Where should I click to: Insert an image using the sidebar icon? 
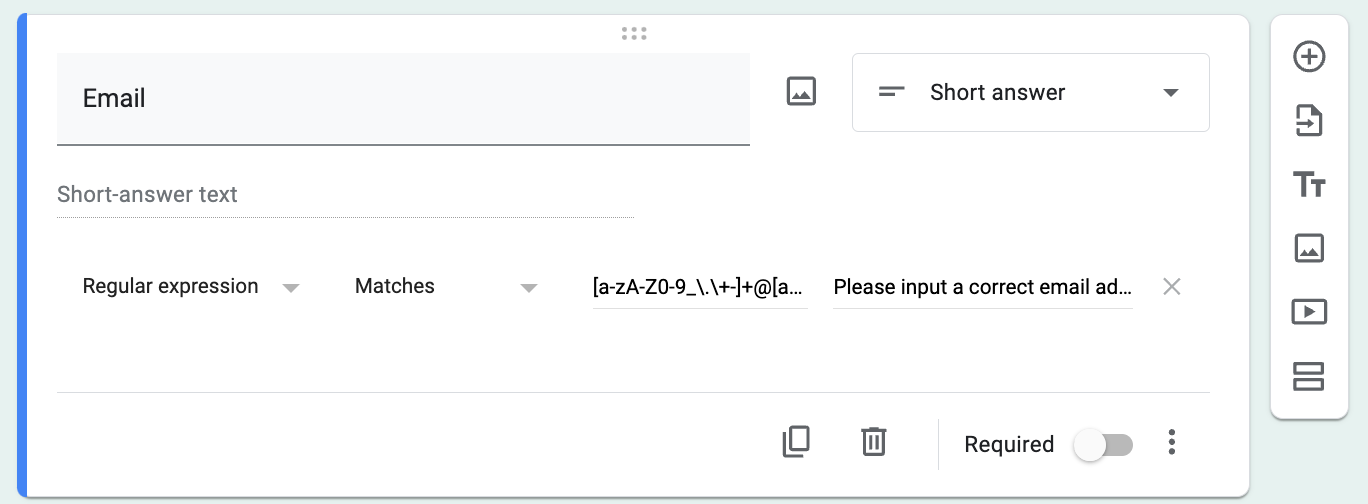pos(1309,248)
